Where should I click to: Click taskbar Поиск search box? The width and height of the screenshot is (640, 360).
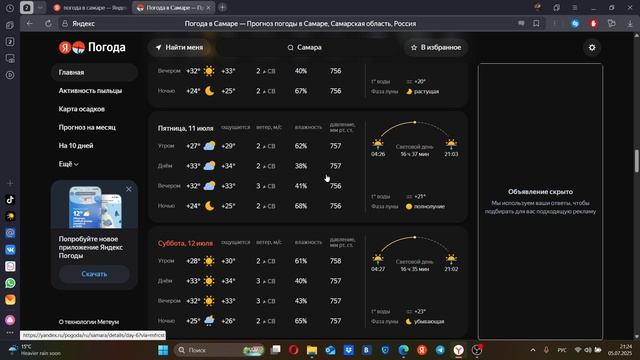pyautogui.click(x=220, y=350)
